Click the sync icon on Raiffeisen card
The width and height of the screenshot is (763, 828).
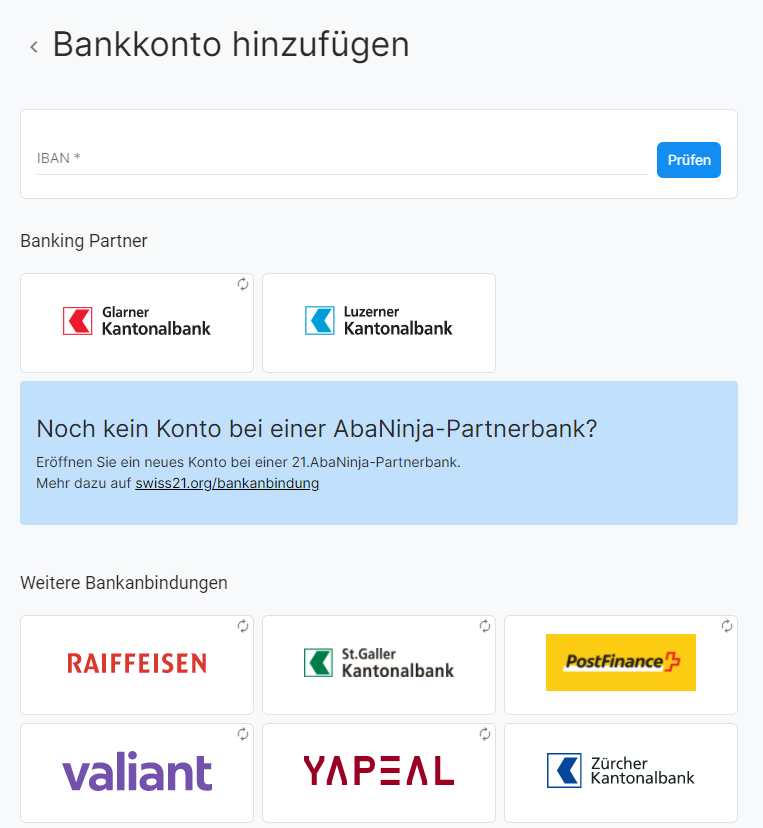coord(242,626)
